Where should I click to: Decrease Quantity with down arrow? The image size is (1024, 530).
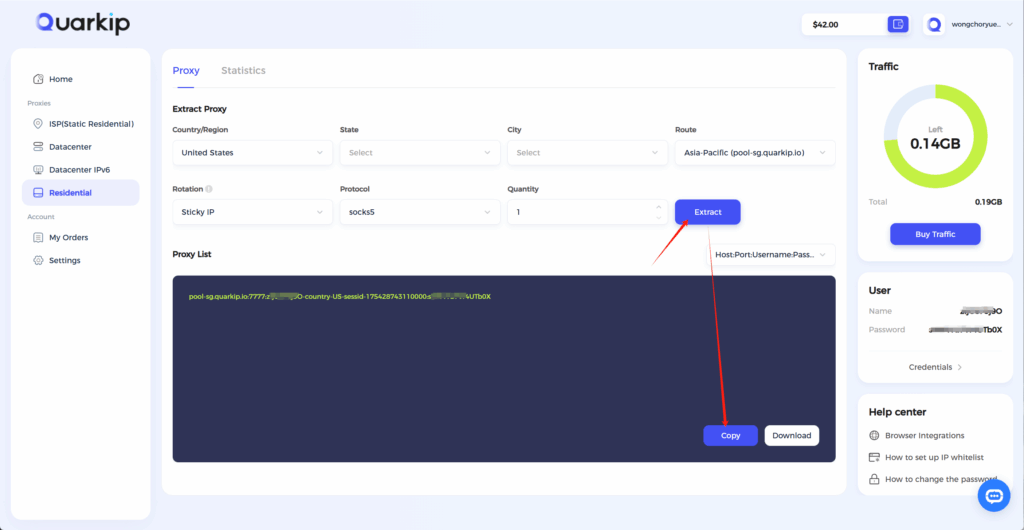tap(658, 217)
